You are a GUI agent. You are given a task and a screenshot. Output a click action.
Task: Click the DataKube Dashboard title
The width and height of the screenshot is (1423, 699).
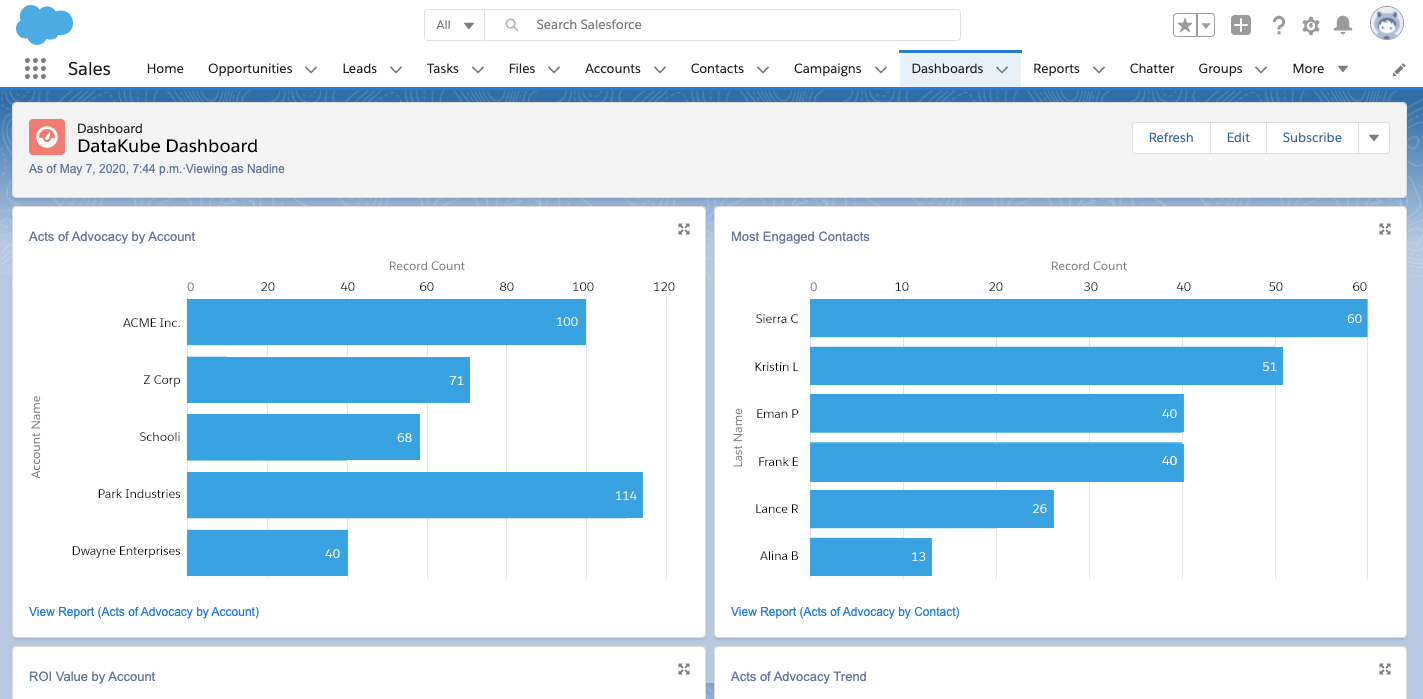[x=167, y=146]
